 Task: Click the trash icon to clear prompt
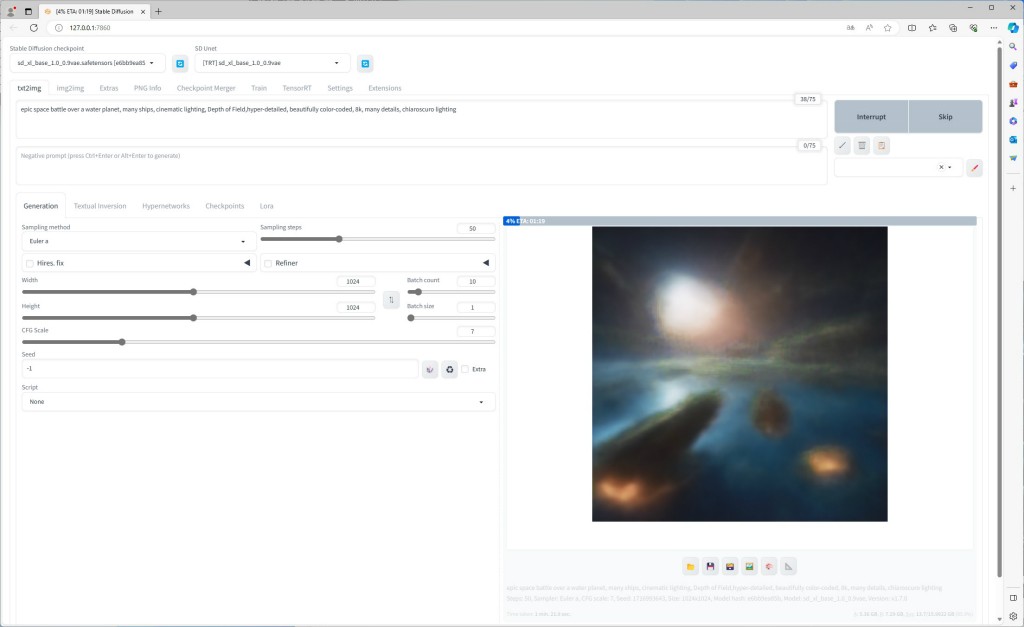click(862, 146)
